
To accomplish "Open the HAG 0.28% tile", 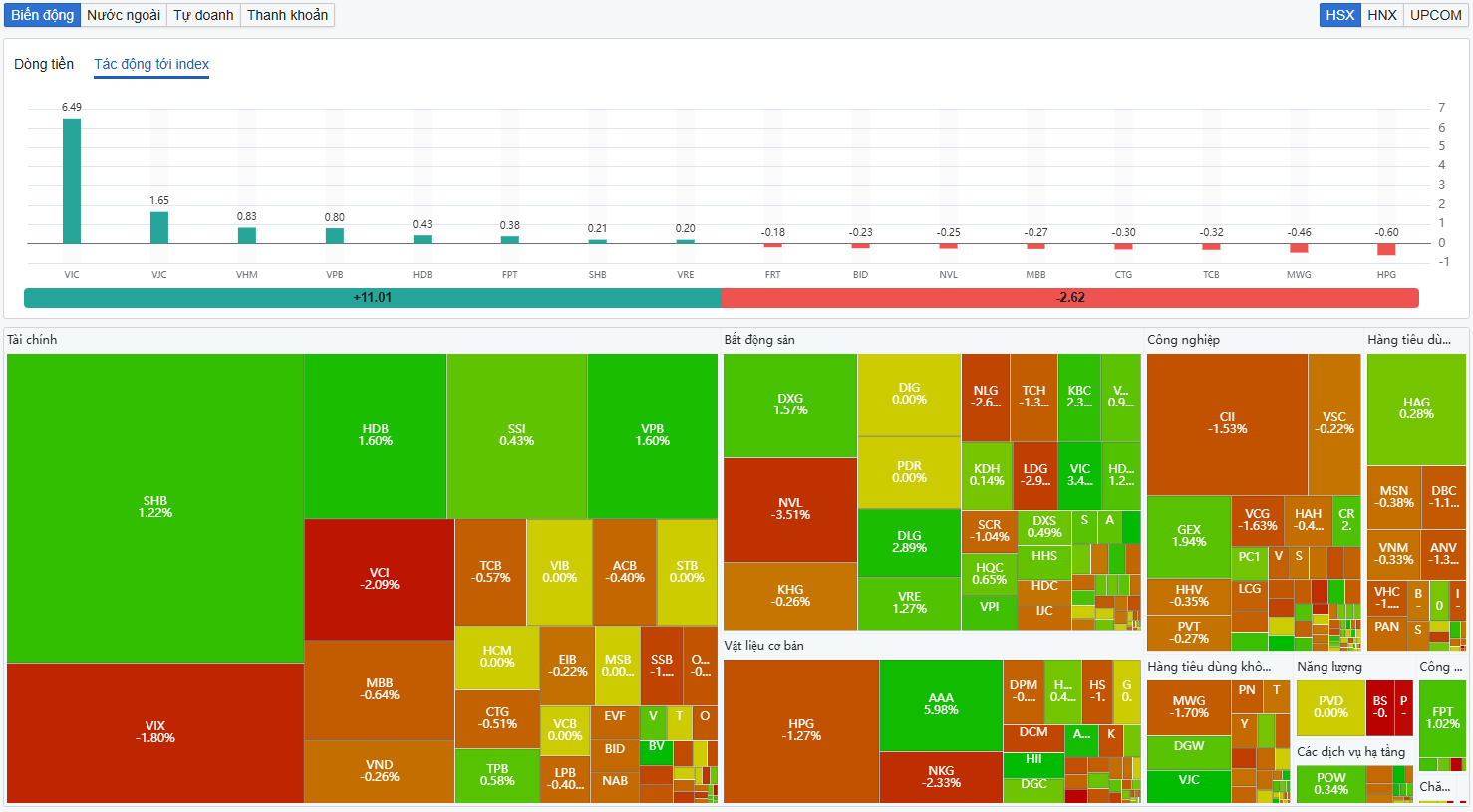I will [1416, 408].
